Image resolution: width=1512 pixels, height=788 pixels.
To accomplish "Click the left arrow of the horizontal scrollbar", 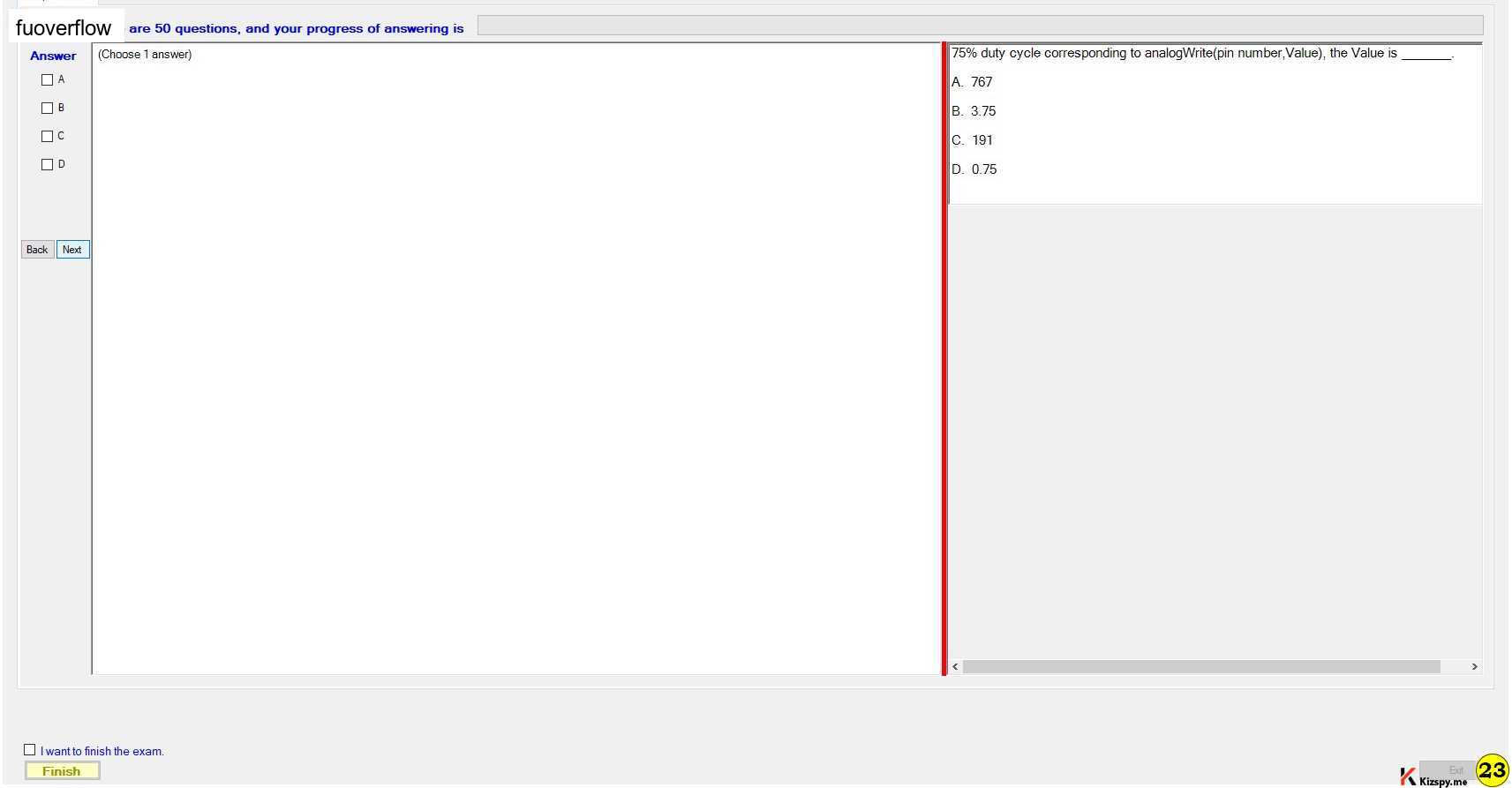I will click(x=955, y=667).
